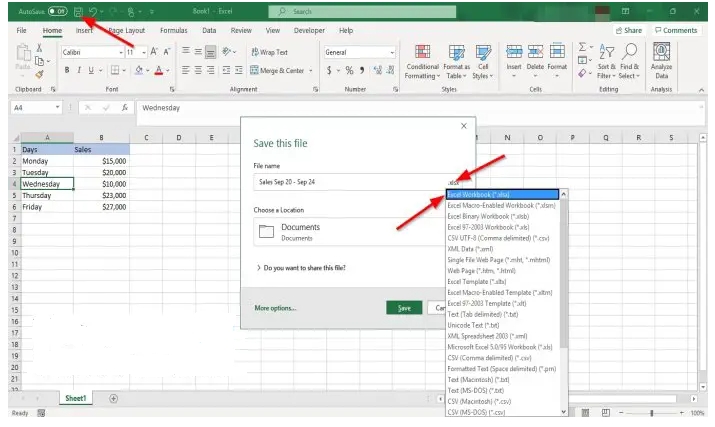Click the AutoSum sigma icon
Viewport: 715px width, 427px height.
pyautogui.click(x=583, y=47)
